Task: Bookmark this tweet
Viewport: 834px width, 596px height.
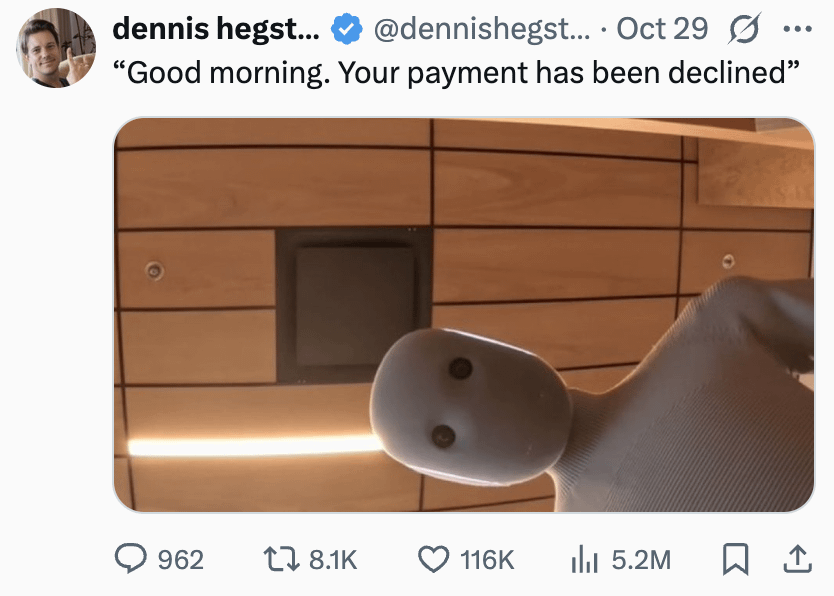Action: pyautogui.click(x=736, y=559)
